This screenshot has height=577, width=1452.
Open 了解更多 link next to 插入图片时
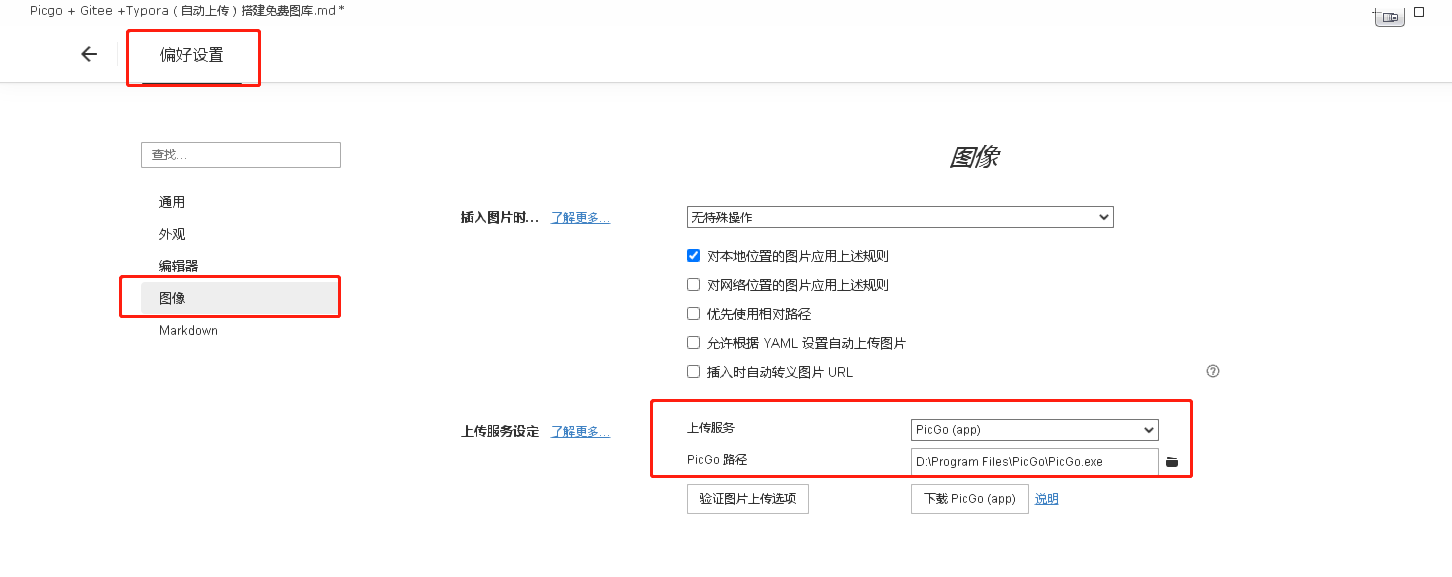(580, 217)
